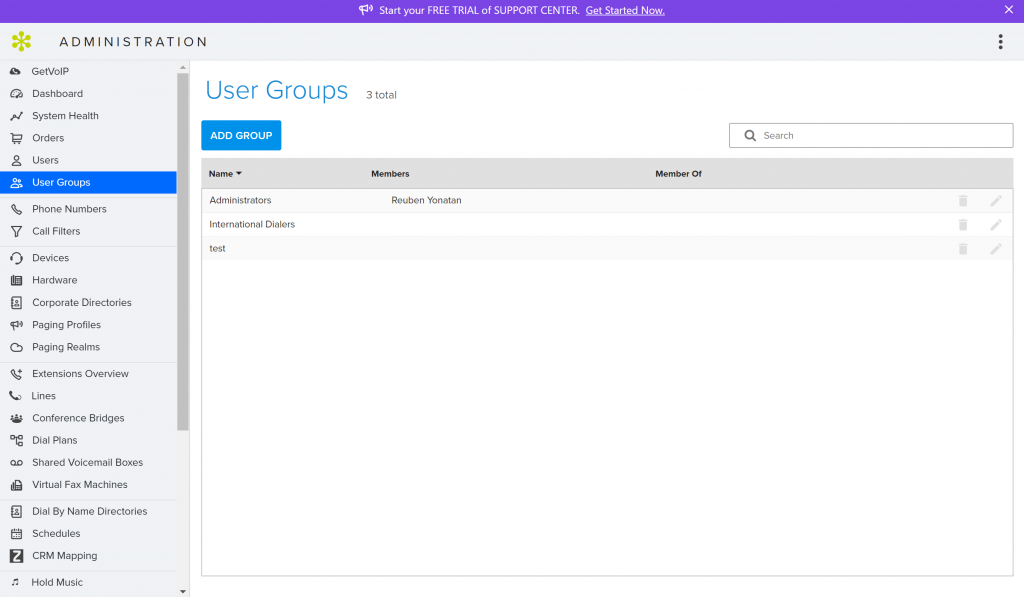Click into the Search groups field
This screenshot has height=597, width=1024.
[x=871, y=135]
